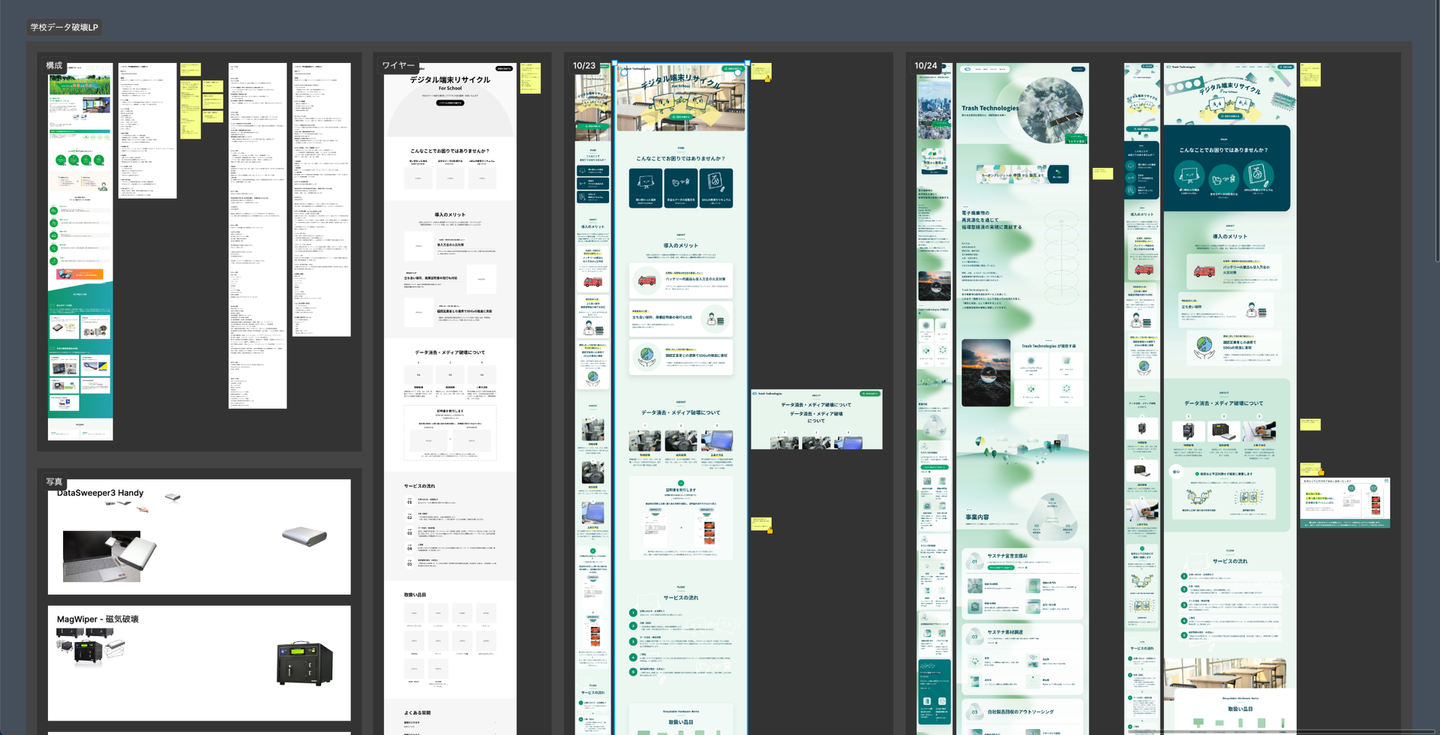Click the globe illustration in the 10/23 desktop design

647,356
